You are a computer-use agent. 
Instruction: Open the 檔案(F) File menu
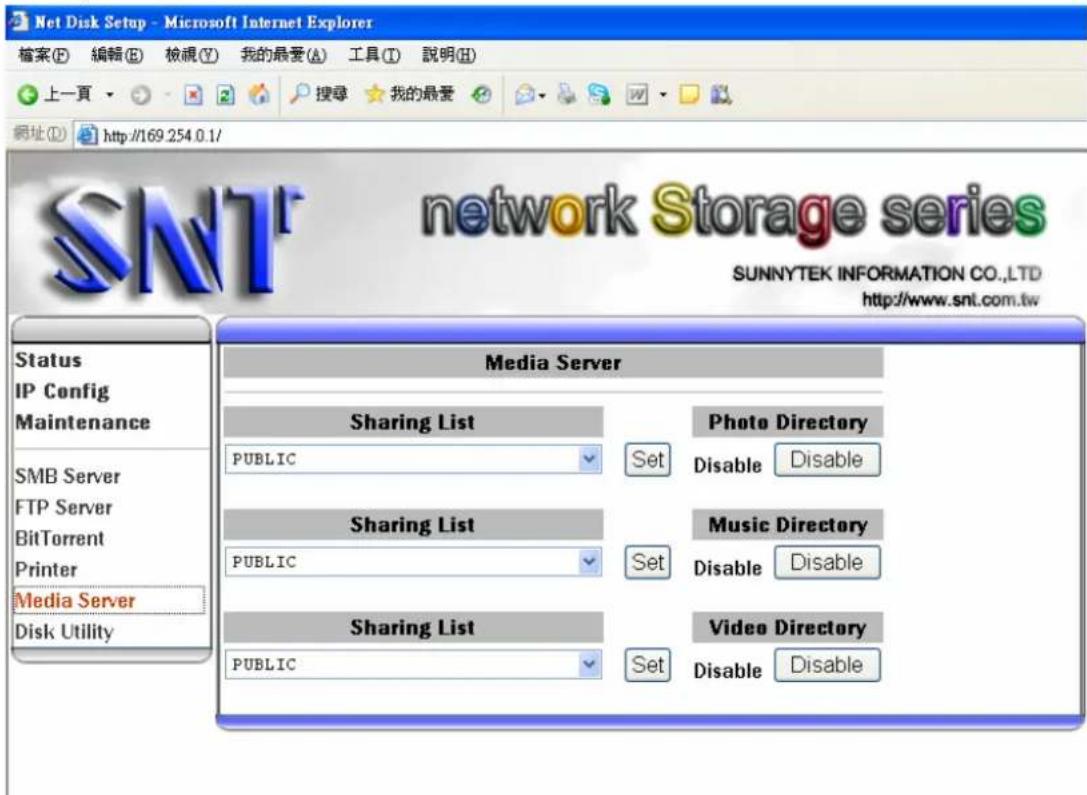click(x=44, y=55)
